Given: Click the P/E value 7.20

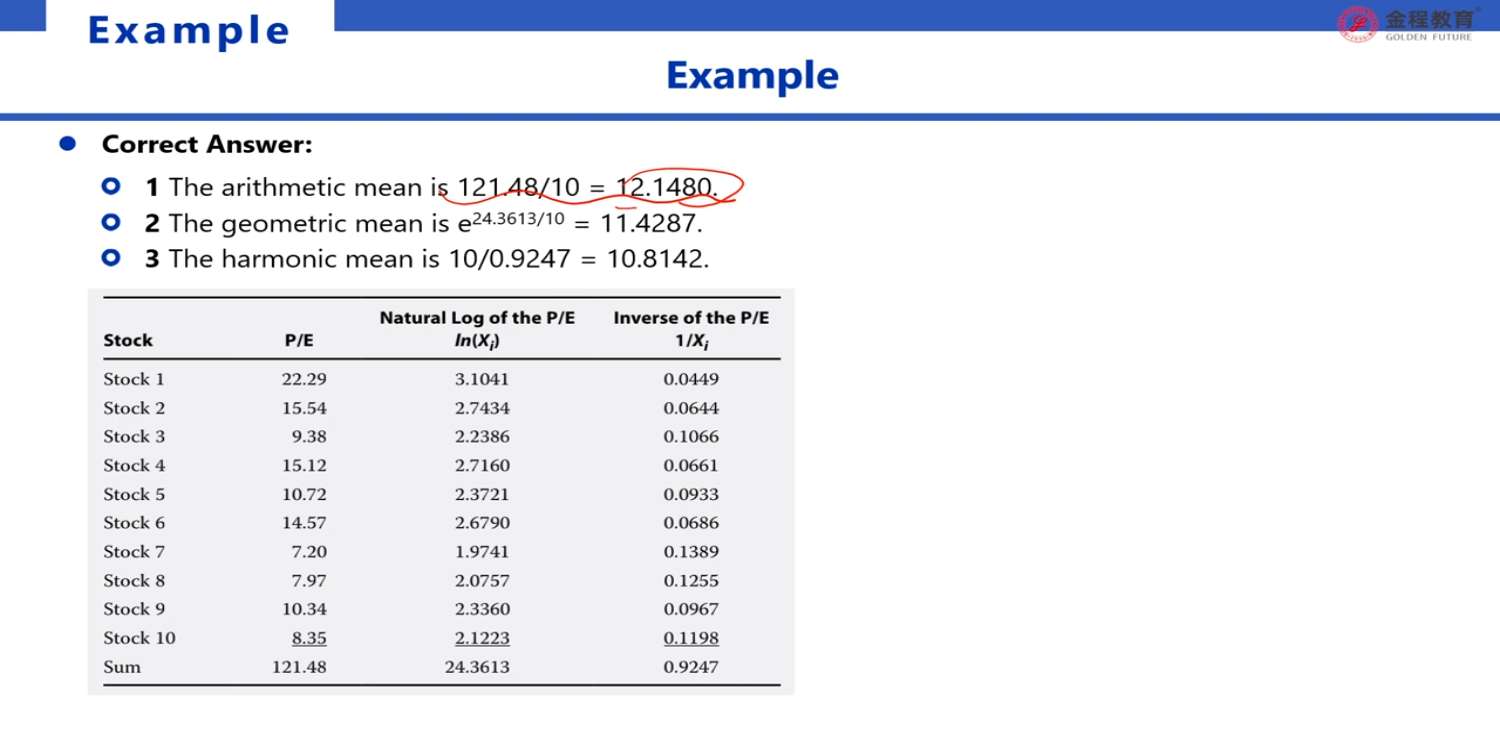Looking at the screenshot, I should click(309, 551).
